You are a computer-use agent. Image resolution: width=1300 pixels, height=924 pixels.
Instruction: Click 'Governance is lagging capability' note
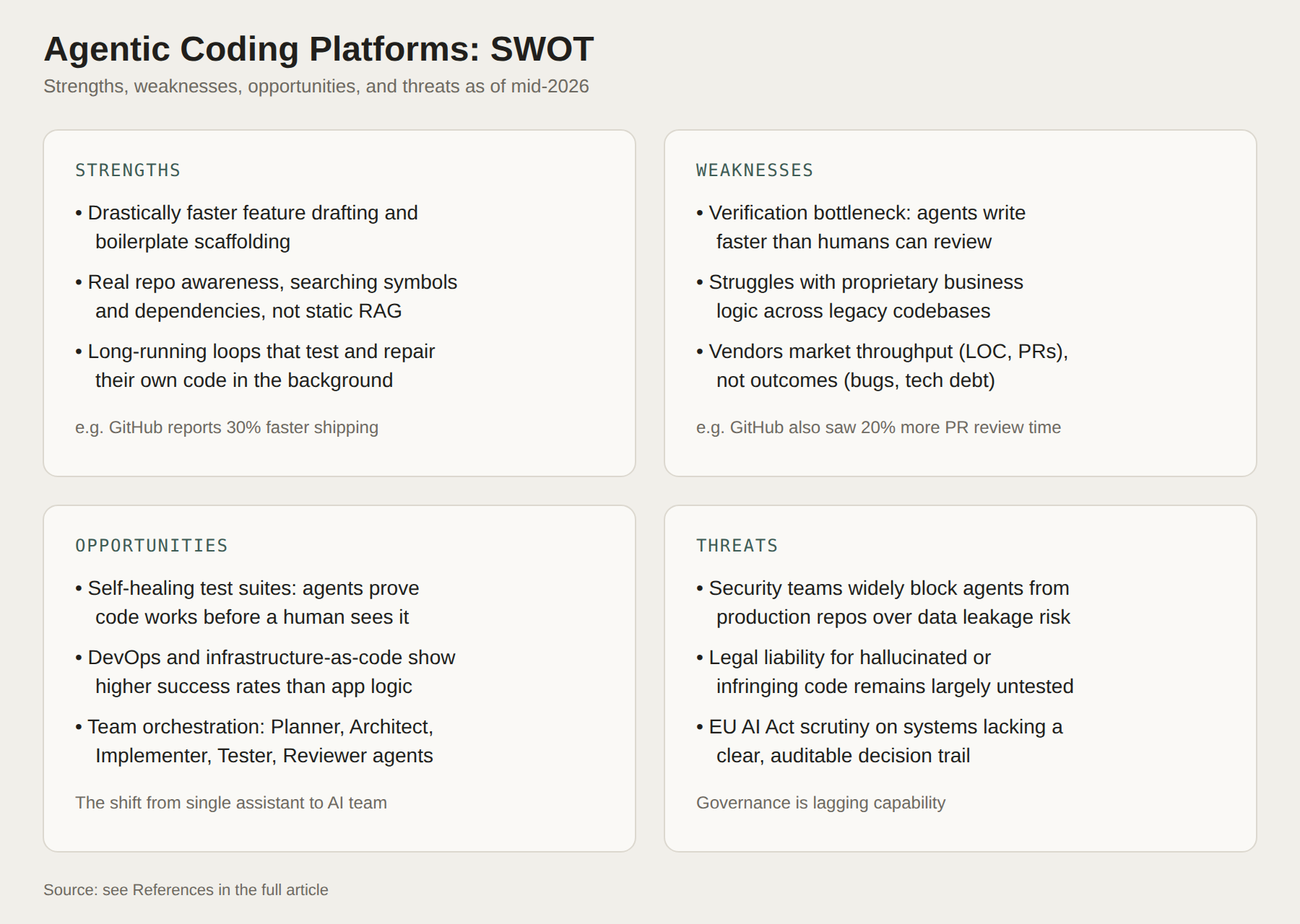coord(820,803)
